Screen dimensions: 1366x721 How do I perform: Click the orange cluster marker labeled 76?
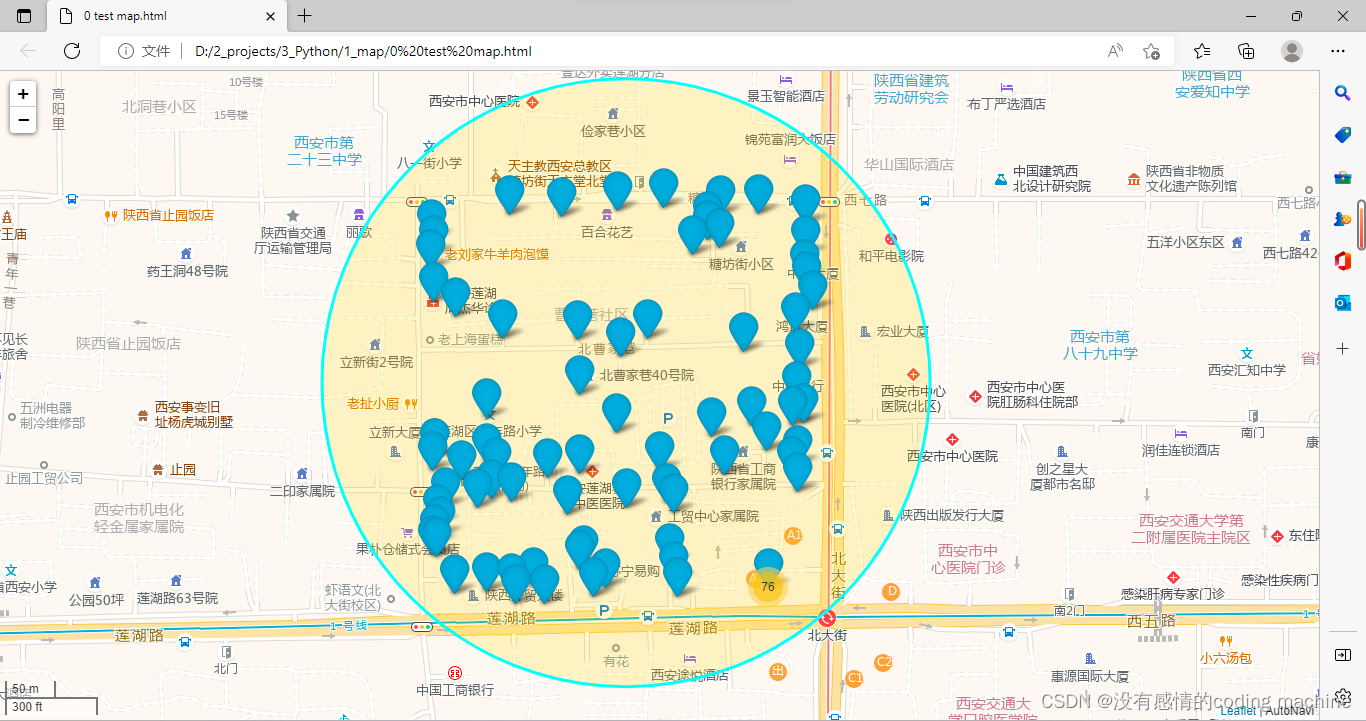tap(768, 586)
